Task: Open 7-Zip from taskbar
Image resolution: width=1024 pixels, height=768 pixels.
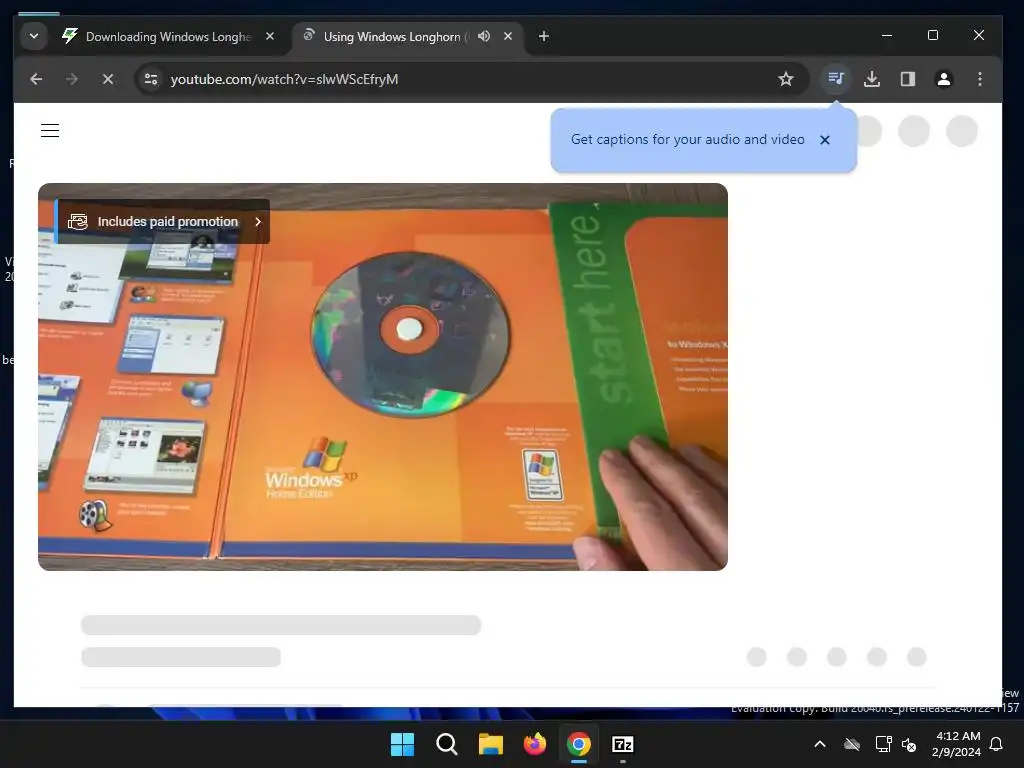Action: click(623, 744)
